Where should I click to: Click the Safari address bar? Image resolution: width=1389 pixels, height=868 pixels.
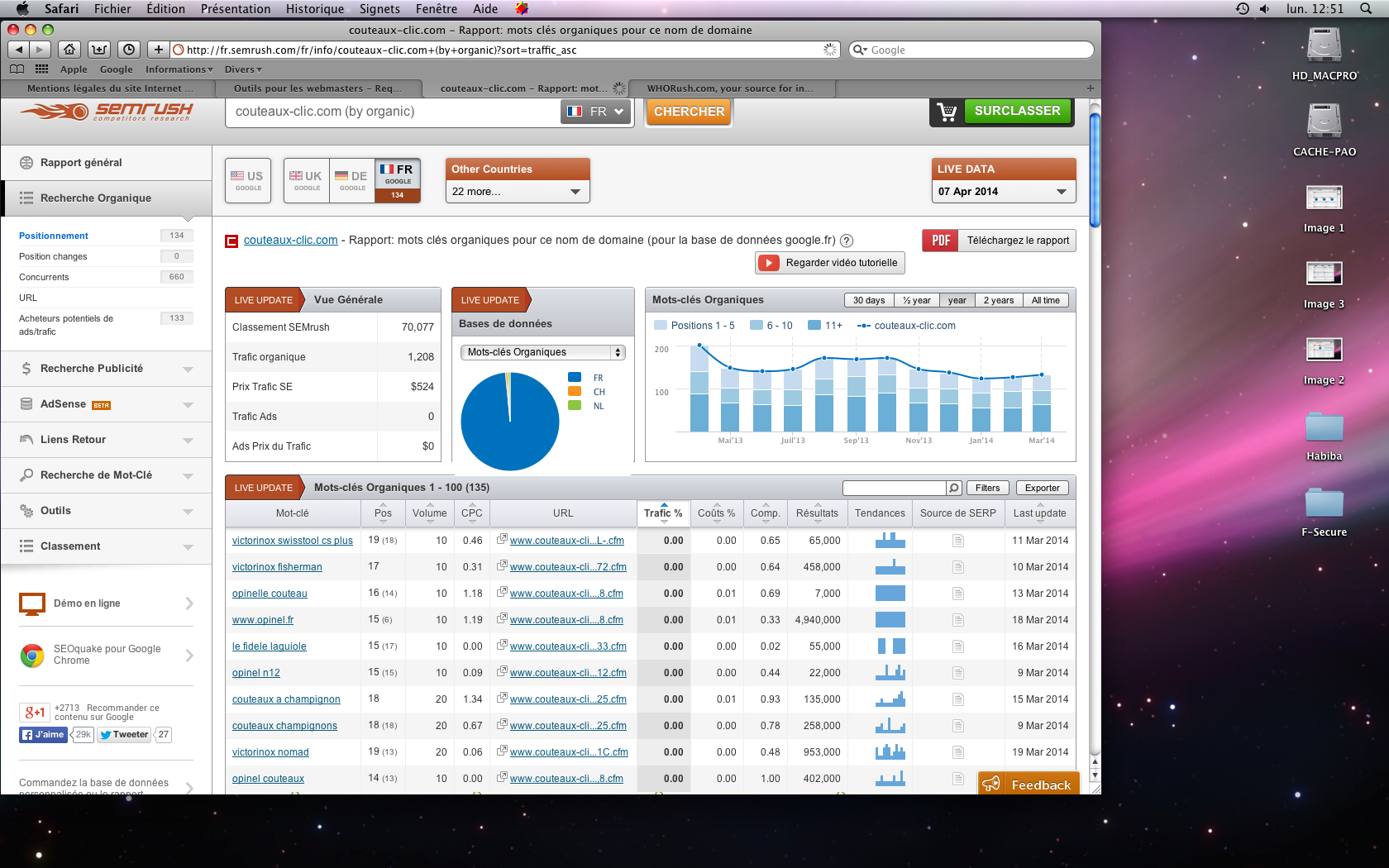(x=504, y=50)
